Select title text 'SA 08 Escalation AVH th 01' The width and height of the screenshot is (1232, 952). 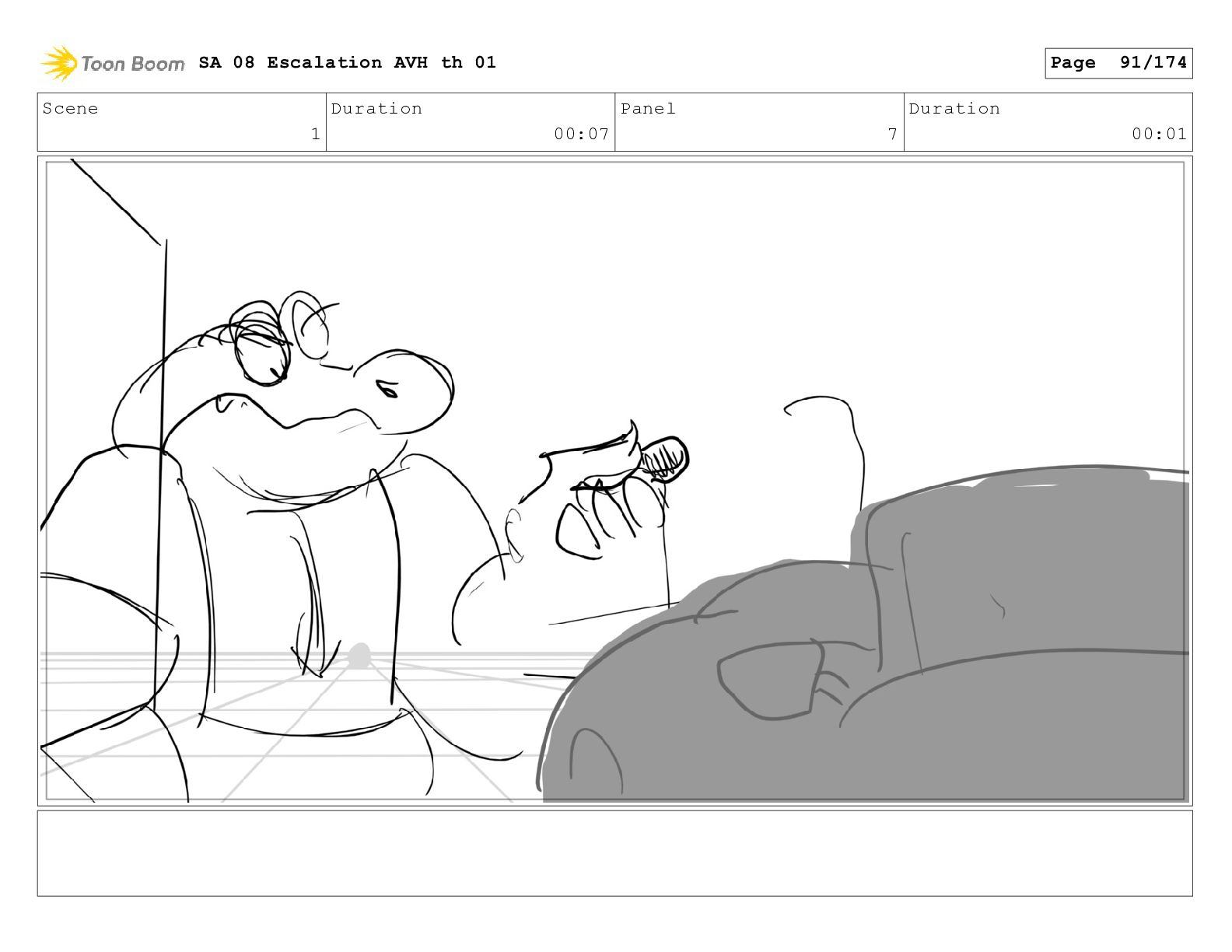[347, 62]
